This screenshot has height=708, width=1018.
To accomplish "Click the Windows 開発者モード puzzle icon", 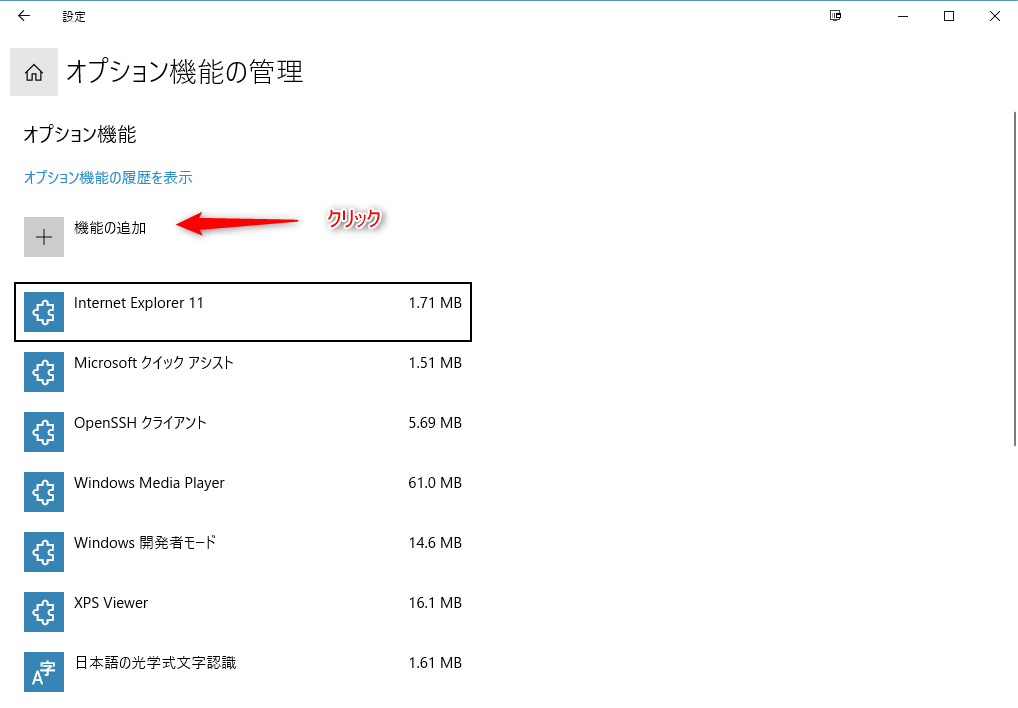I will (x=44, y=552).
